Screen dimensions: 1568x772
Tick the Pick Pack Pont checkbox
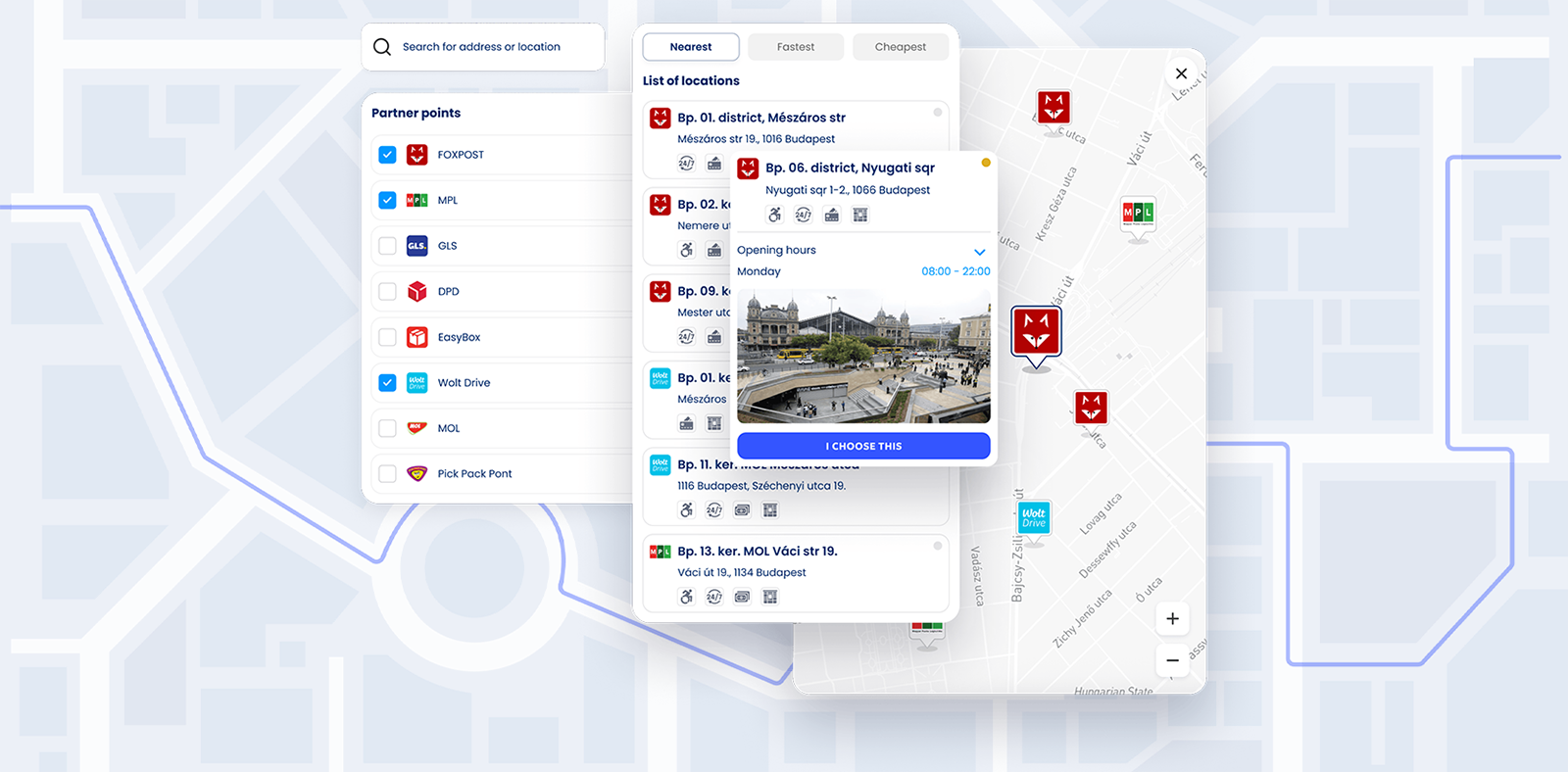coord(388,473)
